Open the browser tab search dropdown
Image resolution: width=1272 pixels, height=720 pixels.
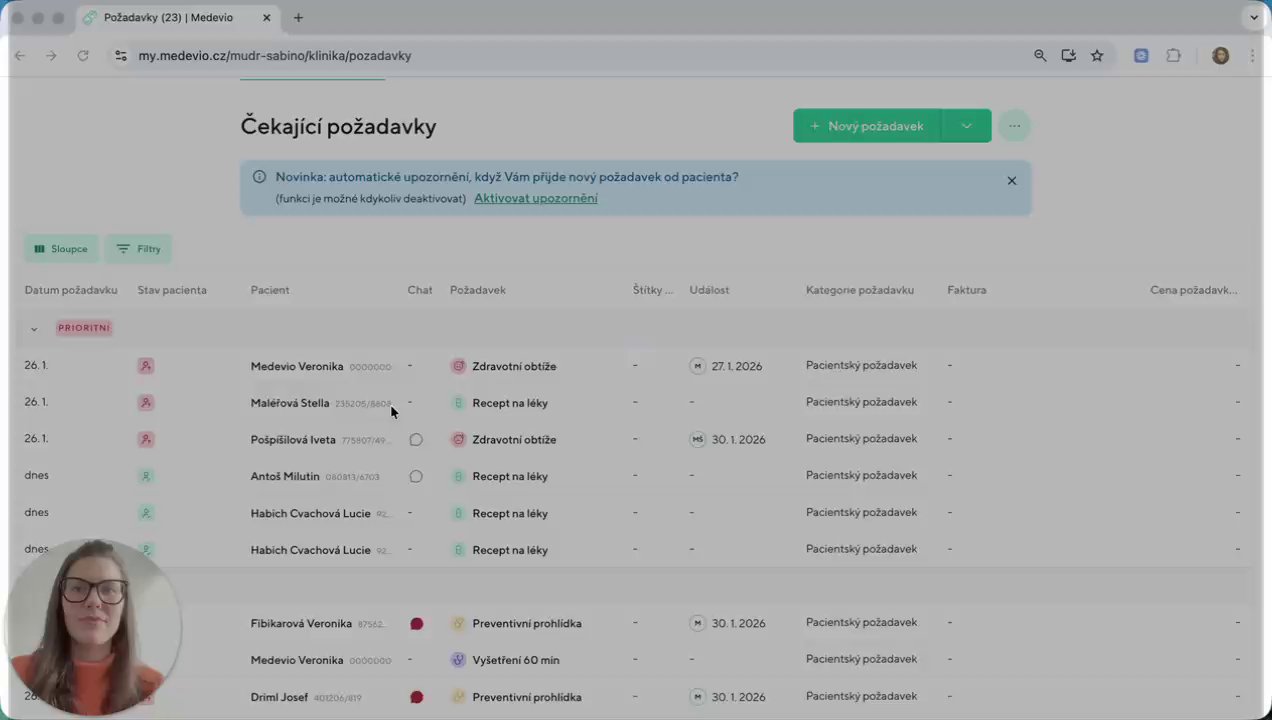[1253, 18]
